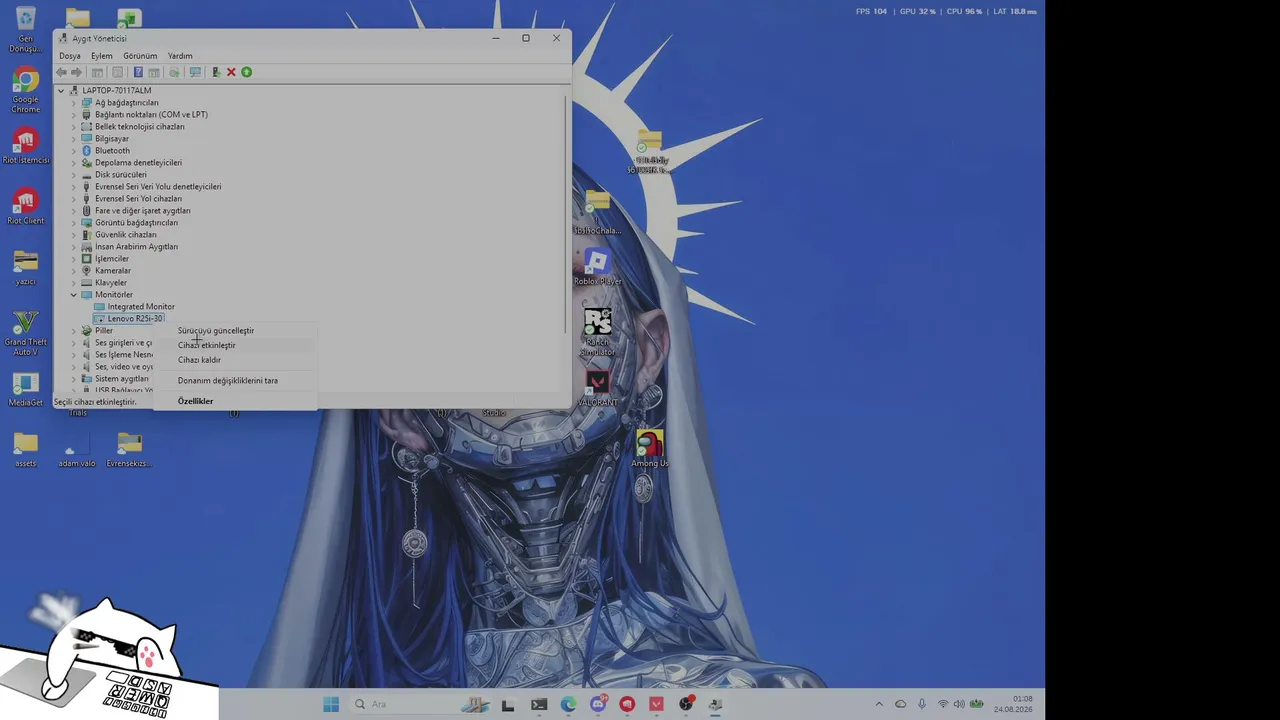Open the Dosya menu
This screenshot has height=720, width=1280.
pyautogui.click(x=69, y=56)
